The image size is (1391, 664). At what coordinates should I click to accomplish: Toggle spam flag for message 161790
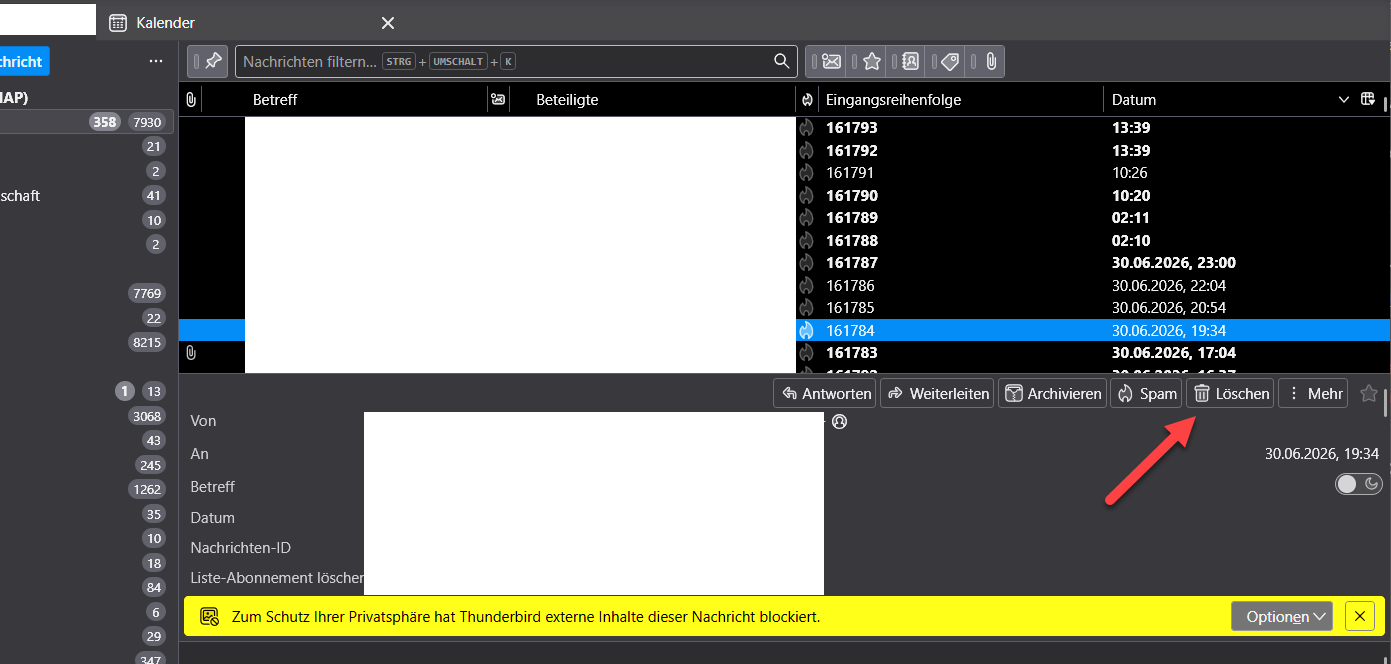[x=807, y=195]
